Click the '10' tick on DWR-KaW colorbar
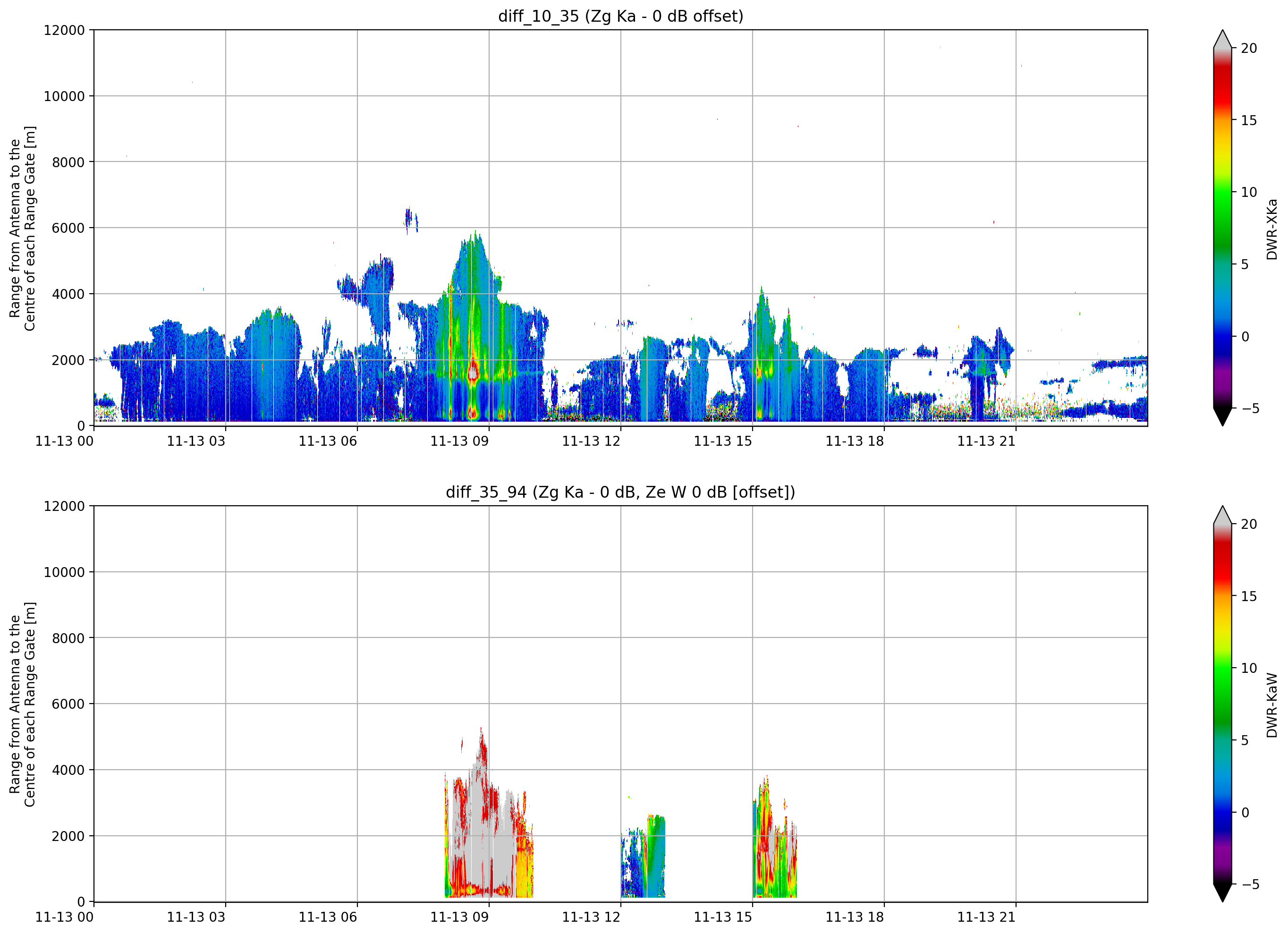Image resolution: width=1288 pixels, height=934 pixels. (x=1249, y=668)
